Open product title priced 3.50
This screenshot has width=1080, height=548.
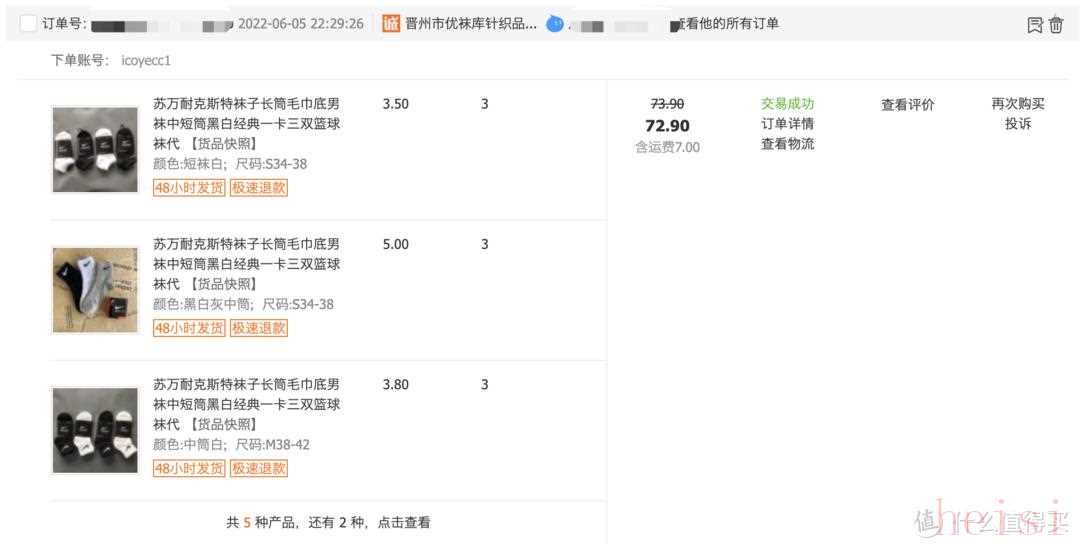247,124
